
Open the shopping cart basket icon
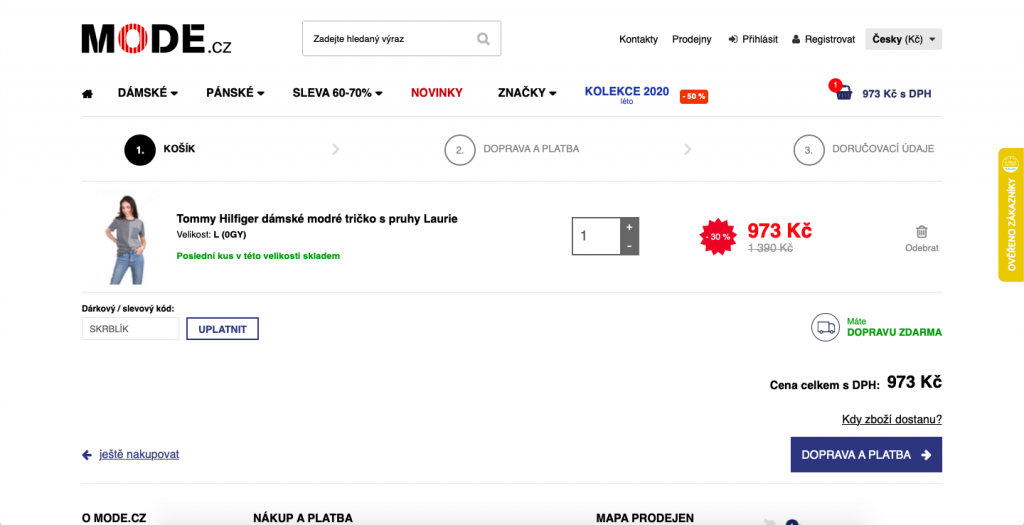click(844, 93)
